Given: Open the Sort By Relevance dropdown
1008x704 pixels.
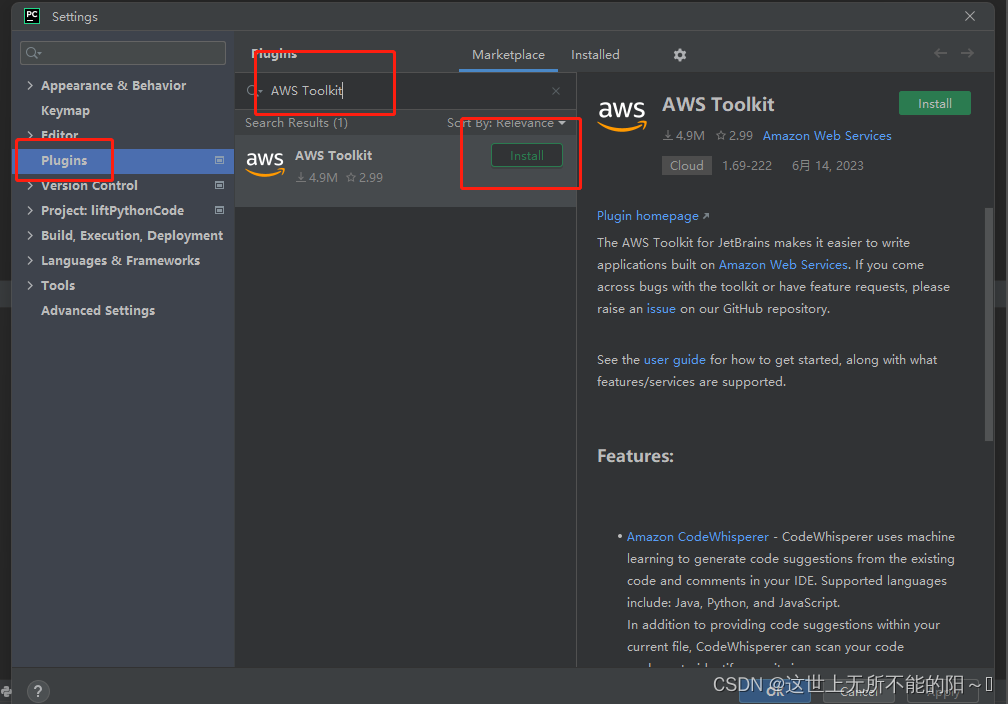Looking at the screenshot, I should pos(506,123).
